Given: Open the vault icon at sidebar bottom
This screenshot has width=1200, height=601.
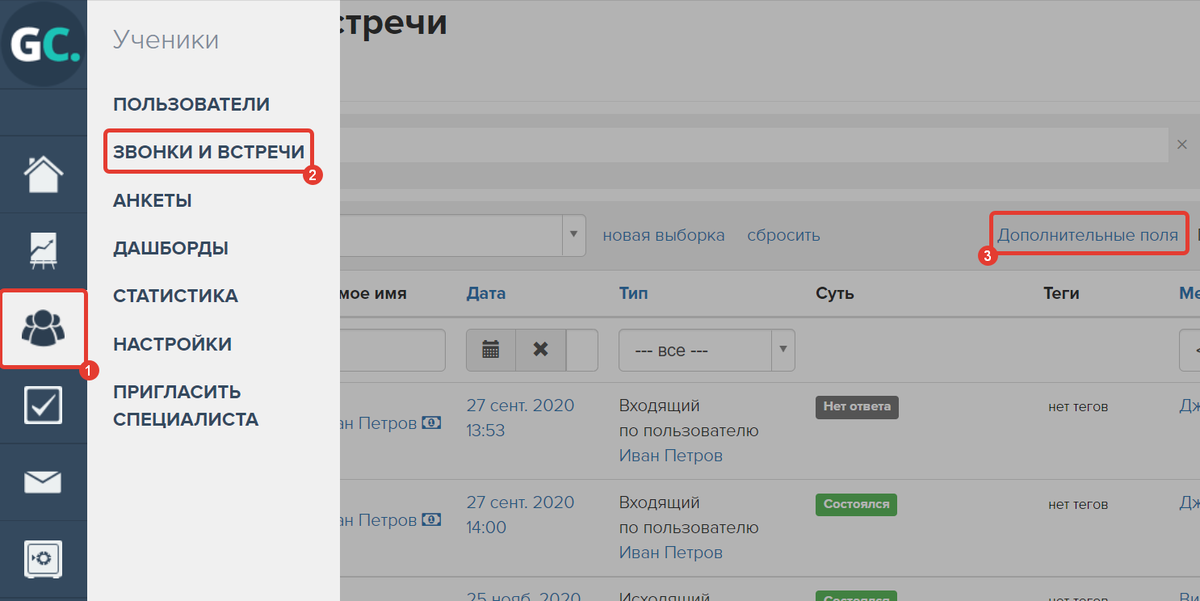Looking at the screenshot, I should [x=42, y=558].
